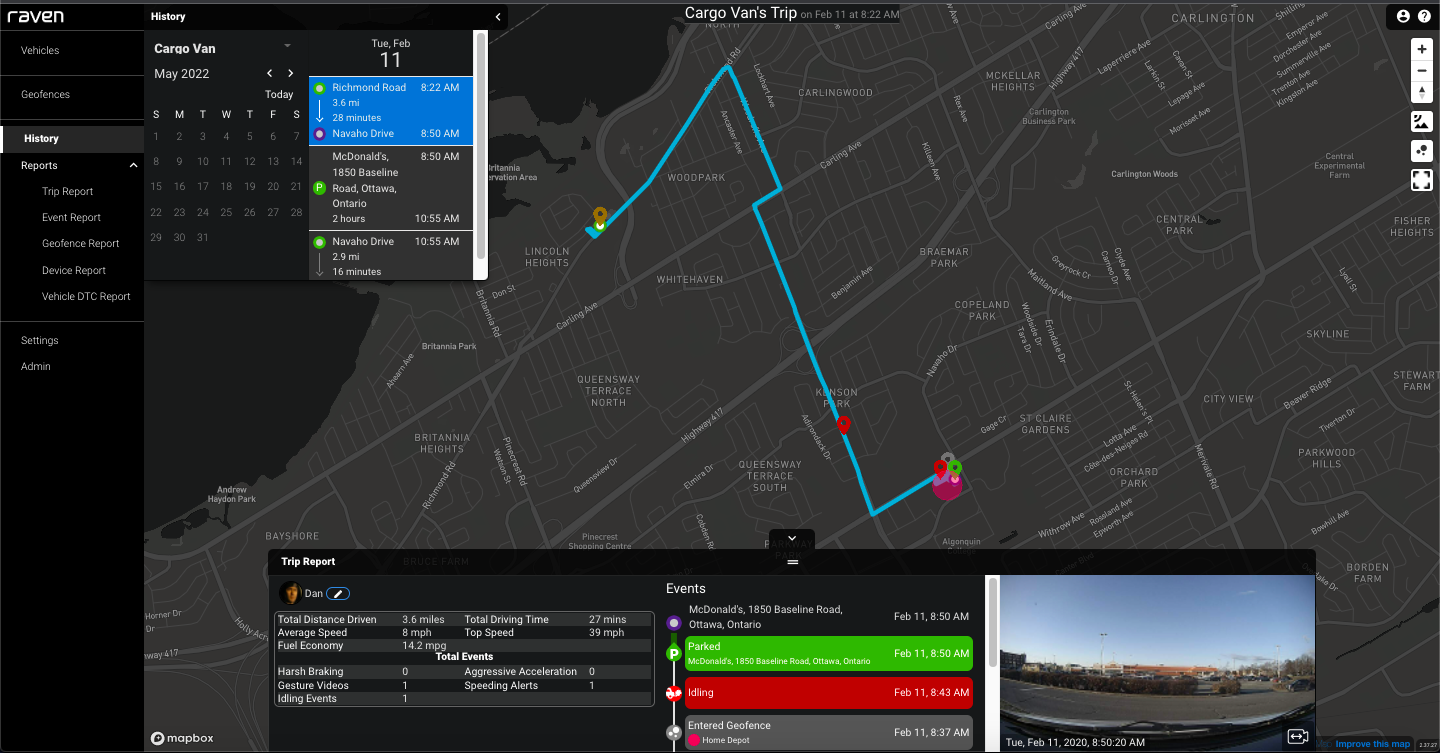Switch map style with terrain icon
Viewport: 1440px width, 753px height.
click(x=1422, y=122)
